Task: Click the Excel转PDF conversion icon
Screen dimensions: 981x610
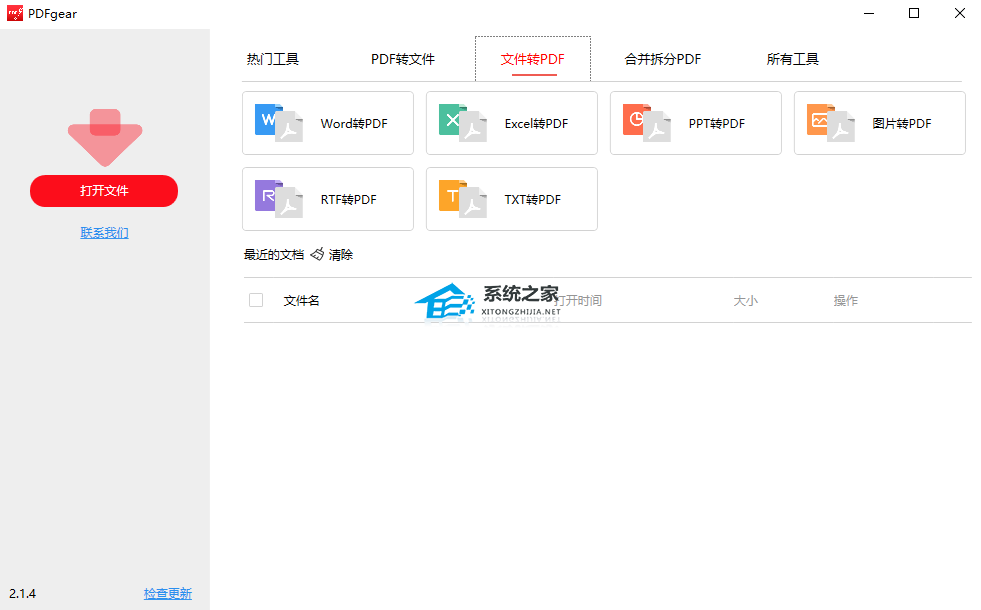Action: coord(462,123)
